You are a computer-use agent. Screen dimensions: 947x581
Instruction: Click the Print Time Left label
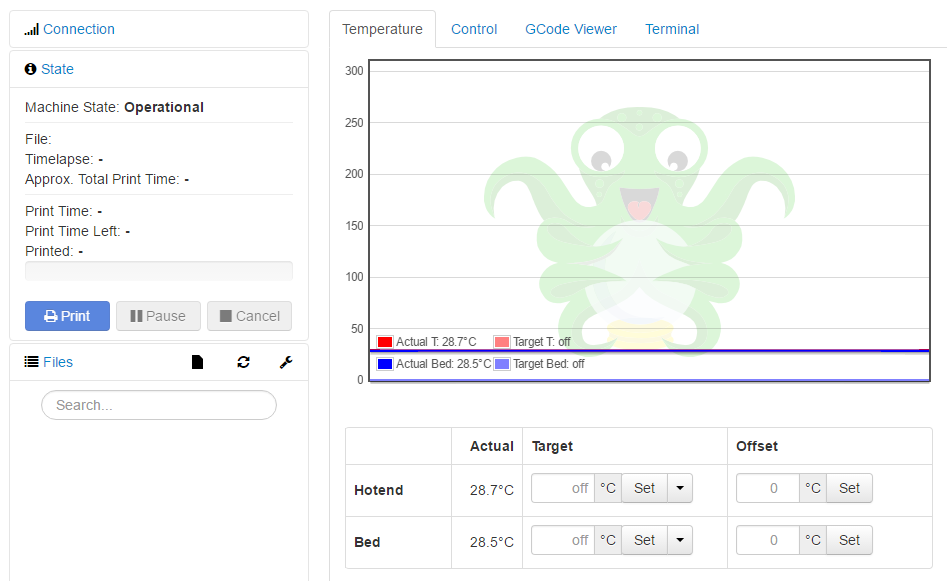point(72,231)
